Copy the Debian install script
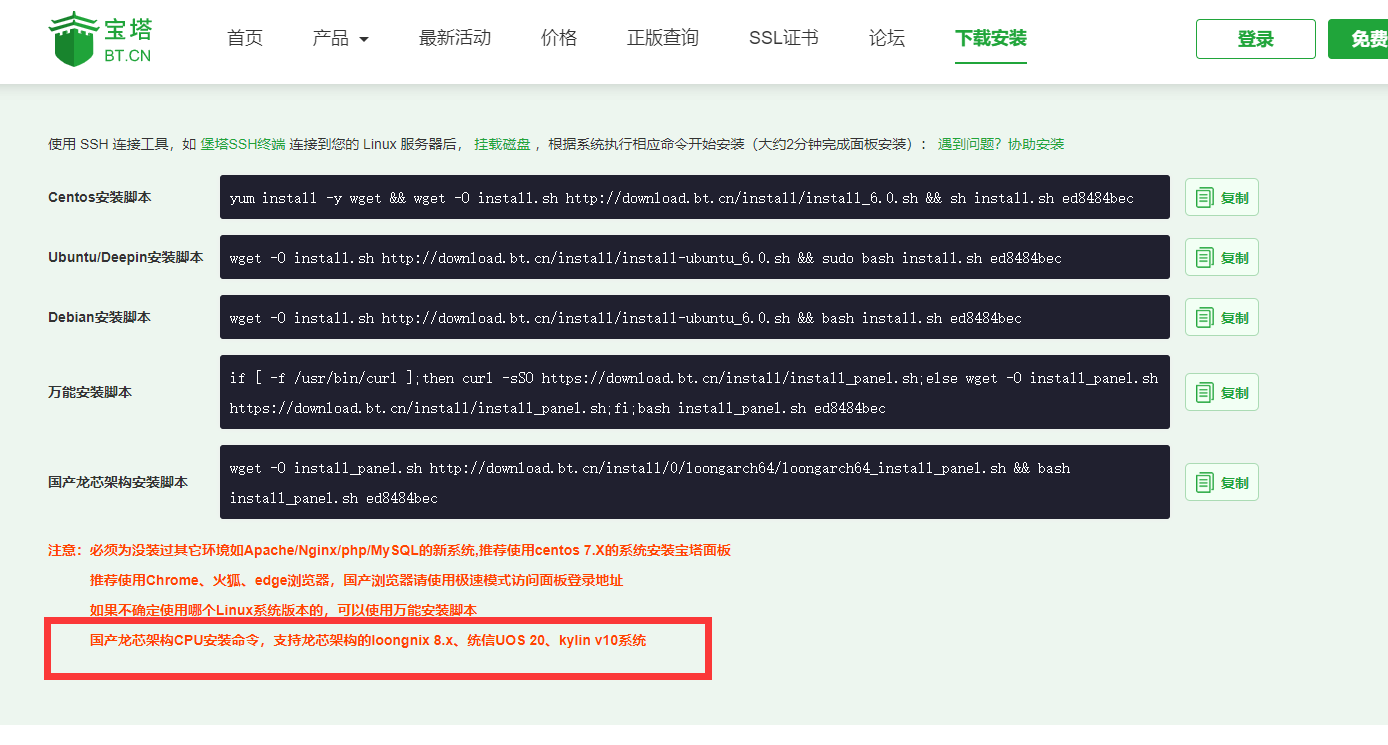Image resolution: width=1388 pixels, height=745 pixels. [x=1222, y=317]
